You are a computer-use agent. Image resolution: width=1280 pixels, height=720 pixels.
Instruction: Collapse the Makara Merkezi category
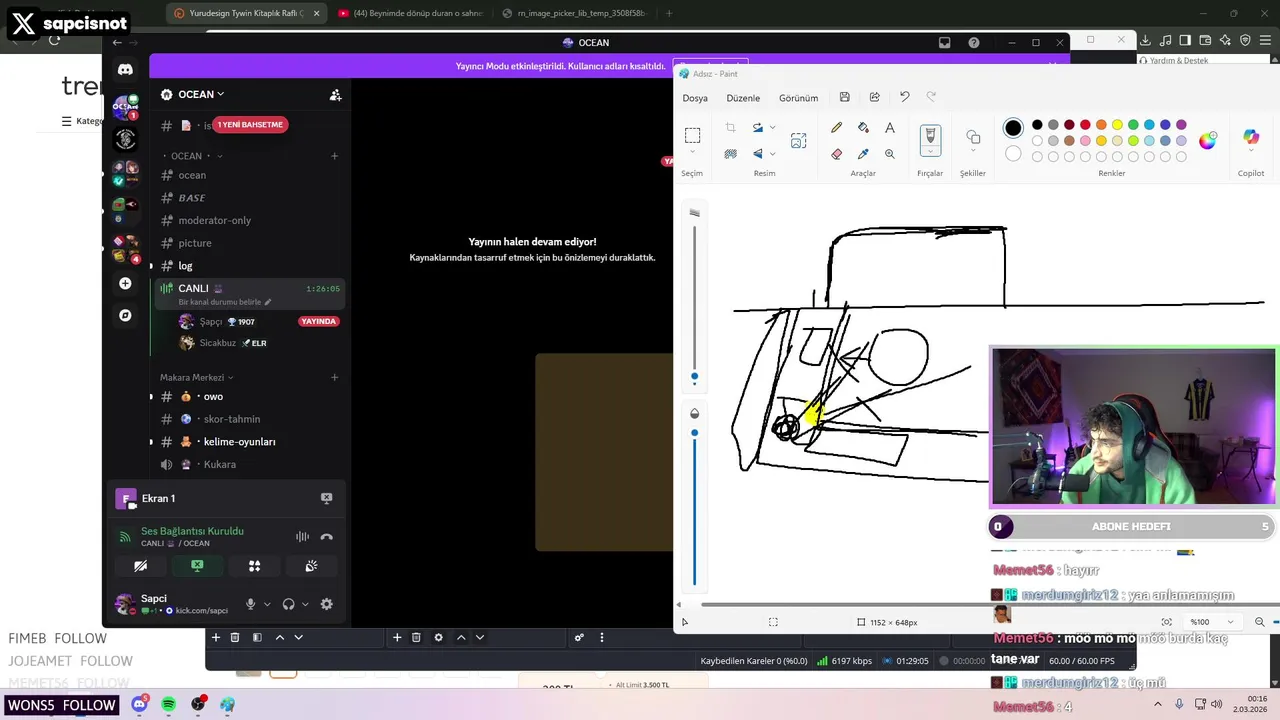197,378
